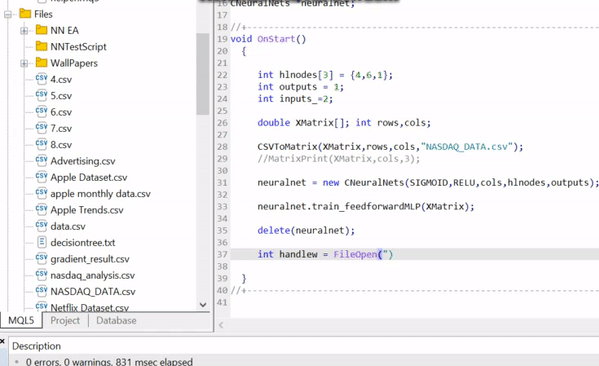Click the OnStart function name
599x366 pixels.
tap(276, 39)
